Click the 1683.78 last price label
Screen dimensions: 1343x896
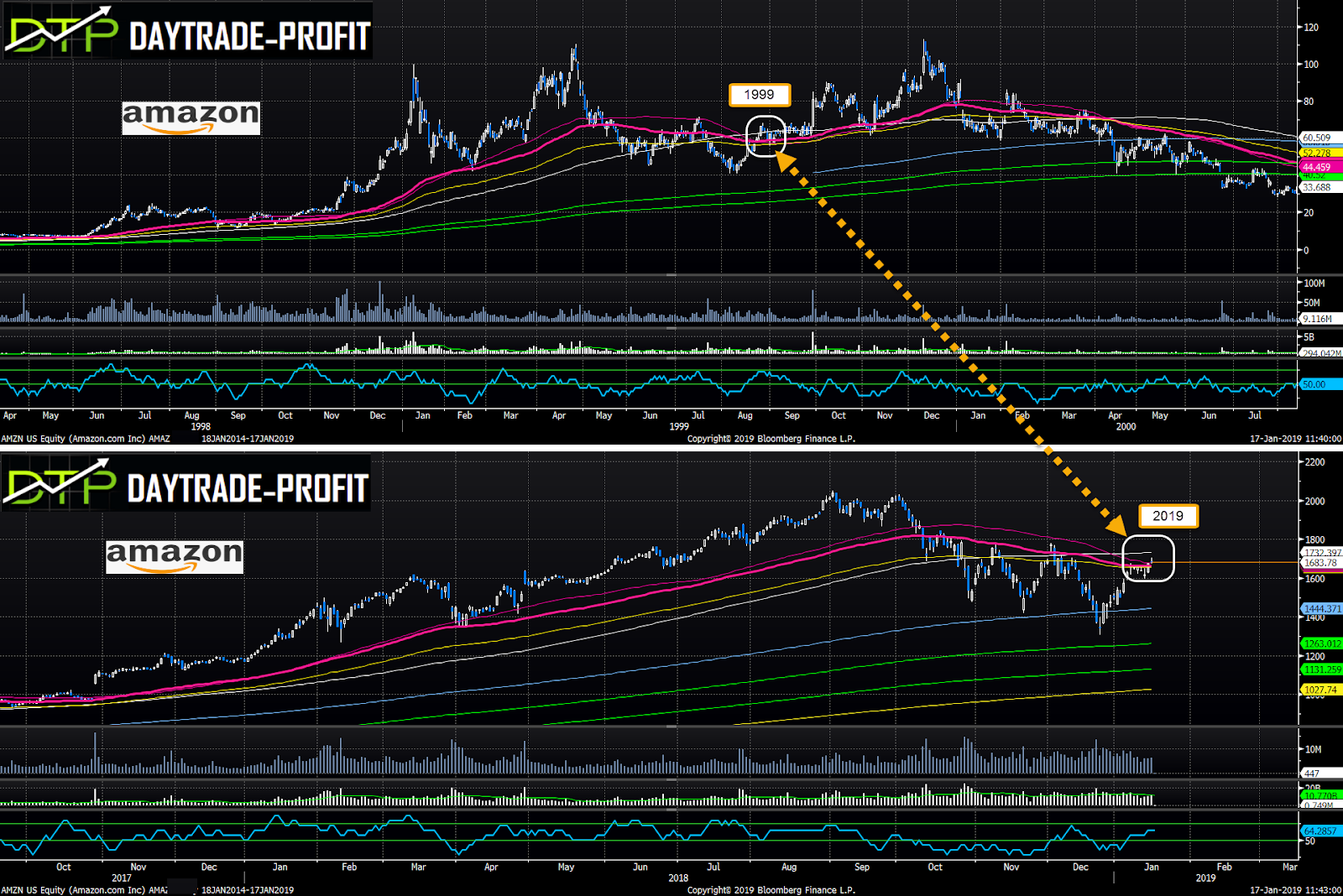pyautogui.click(x=1320, y=563)
